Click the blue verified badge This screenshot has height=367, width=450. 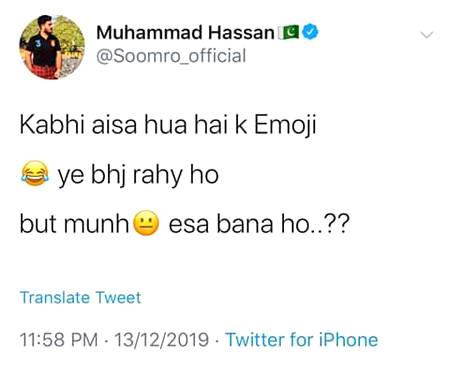[310, 32]
